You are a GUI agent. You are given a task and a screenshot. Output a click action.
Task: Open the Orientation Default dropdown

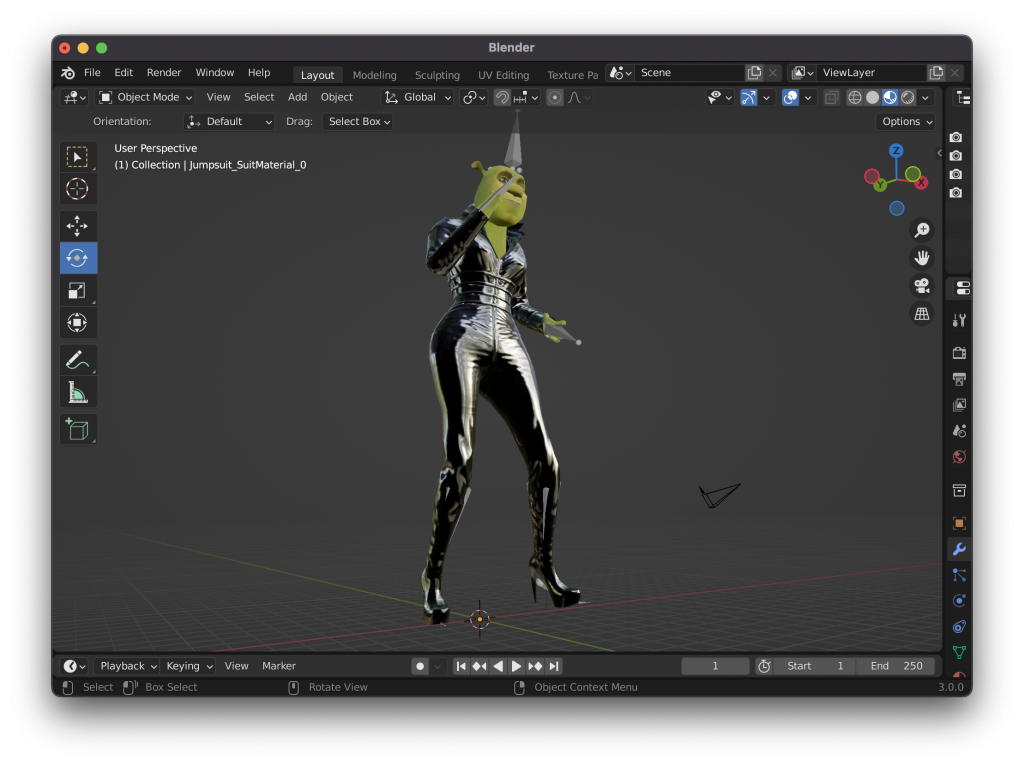click(229, 122)
